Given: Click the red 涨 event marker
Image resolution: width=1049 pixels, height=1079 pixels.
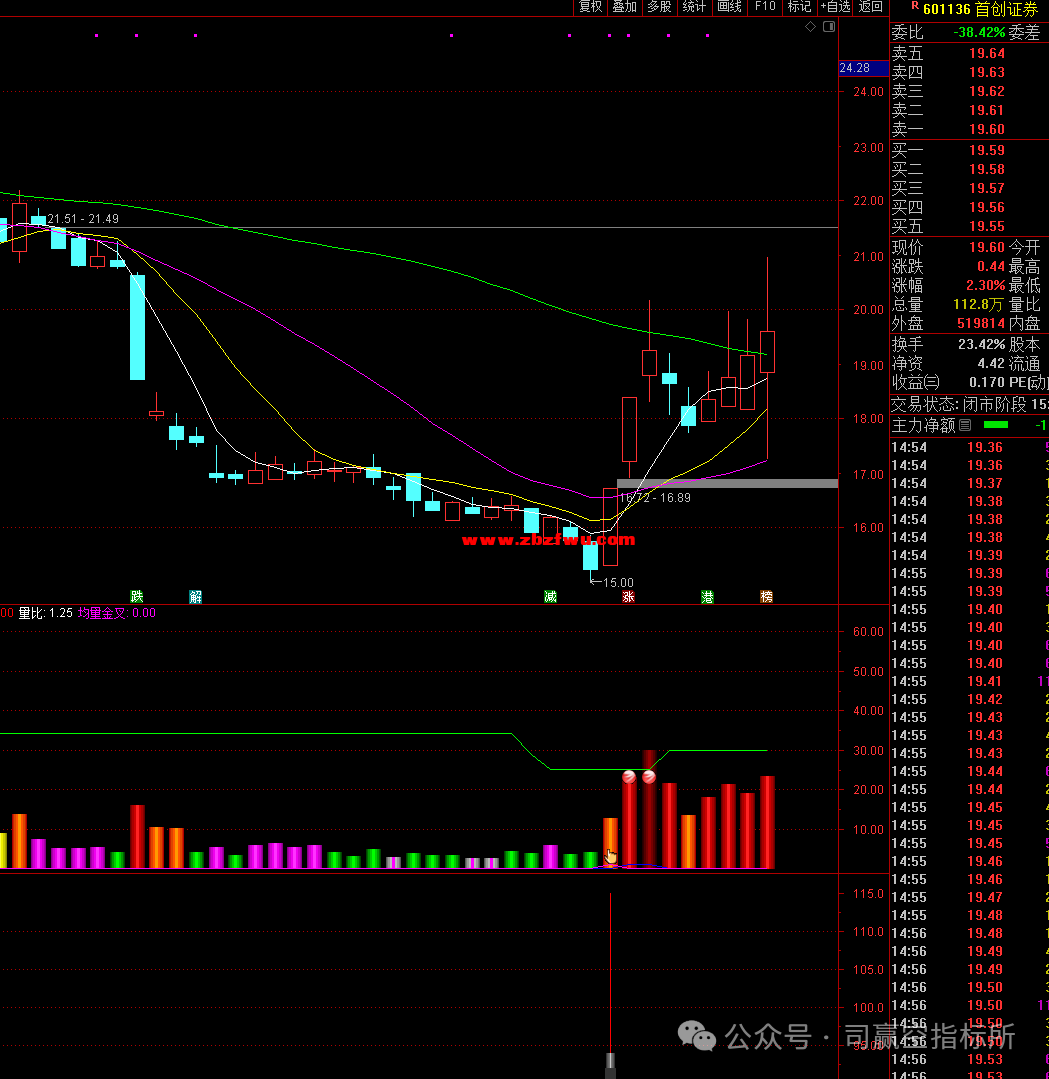Looking at the screenshot, I should (x=628, y=597).
